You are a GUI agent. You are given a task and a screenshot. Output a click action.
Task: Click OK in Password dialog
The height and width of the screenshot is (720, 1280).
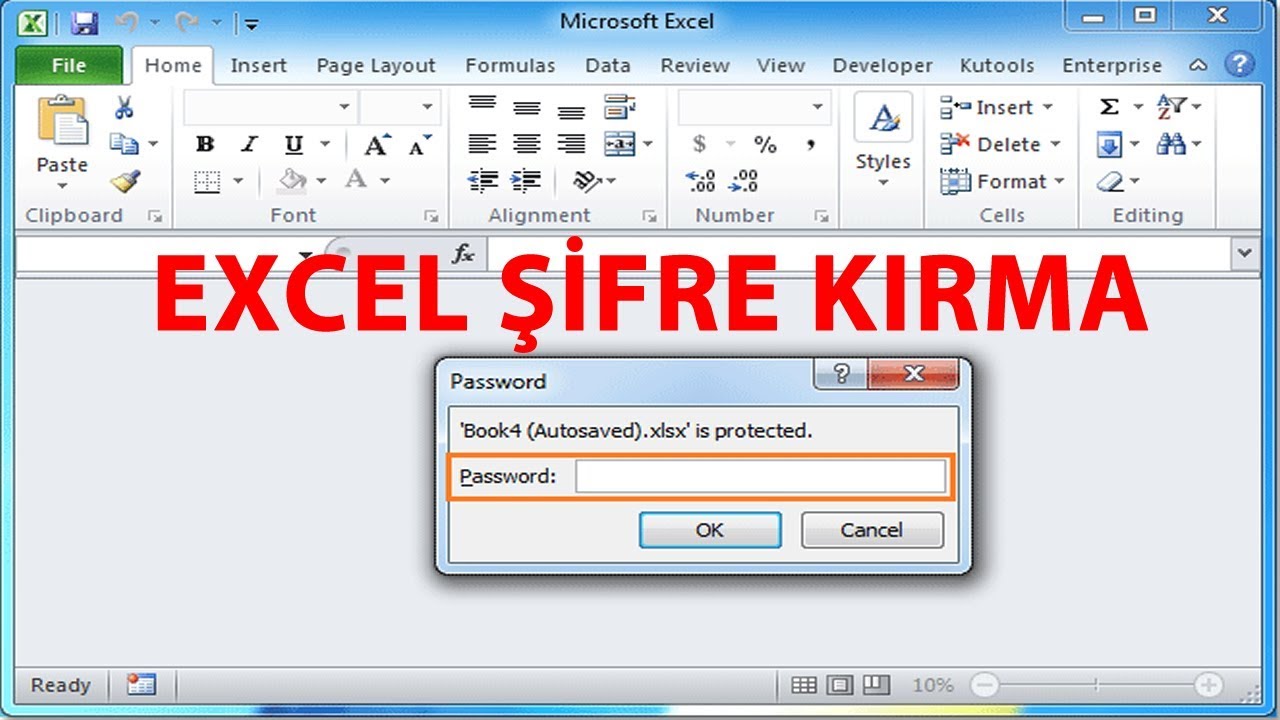(x=710, y=530)
